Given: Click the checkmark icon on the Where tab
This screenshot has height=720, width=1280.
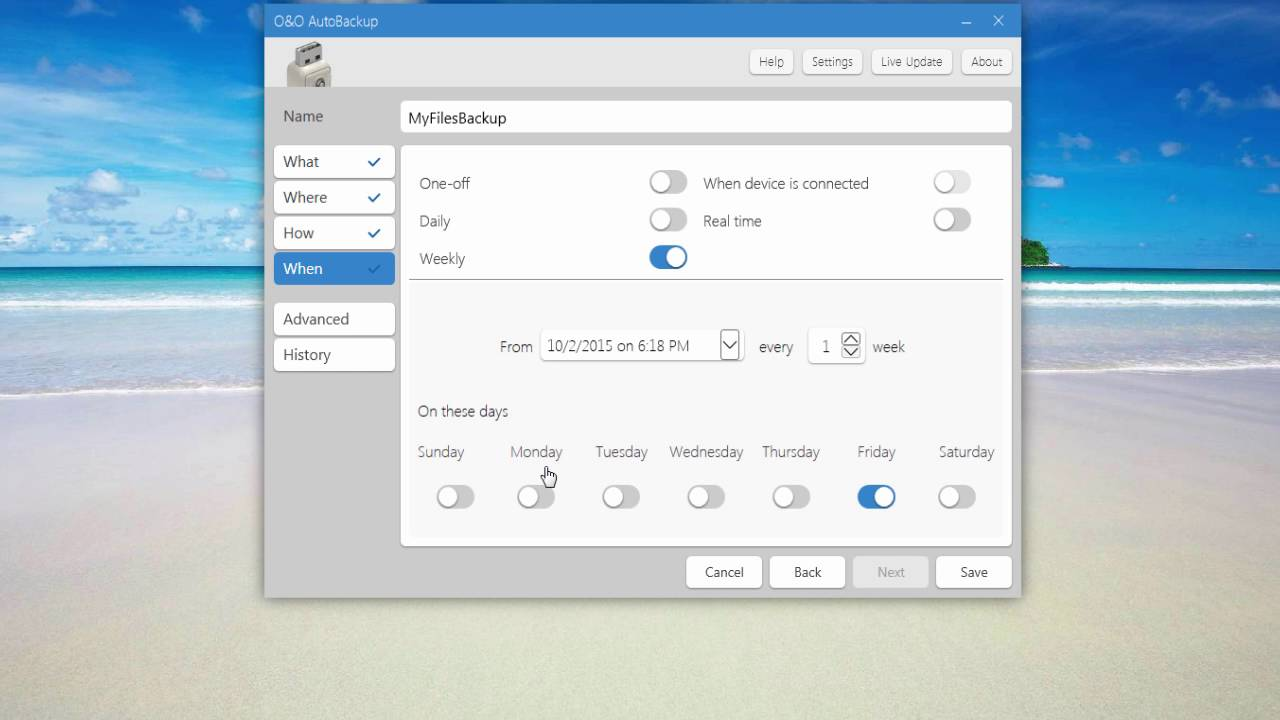Looking at the screenshot, I should pyautogui.click(x=374, y=198).
